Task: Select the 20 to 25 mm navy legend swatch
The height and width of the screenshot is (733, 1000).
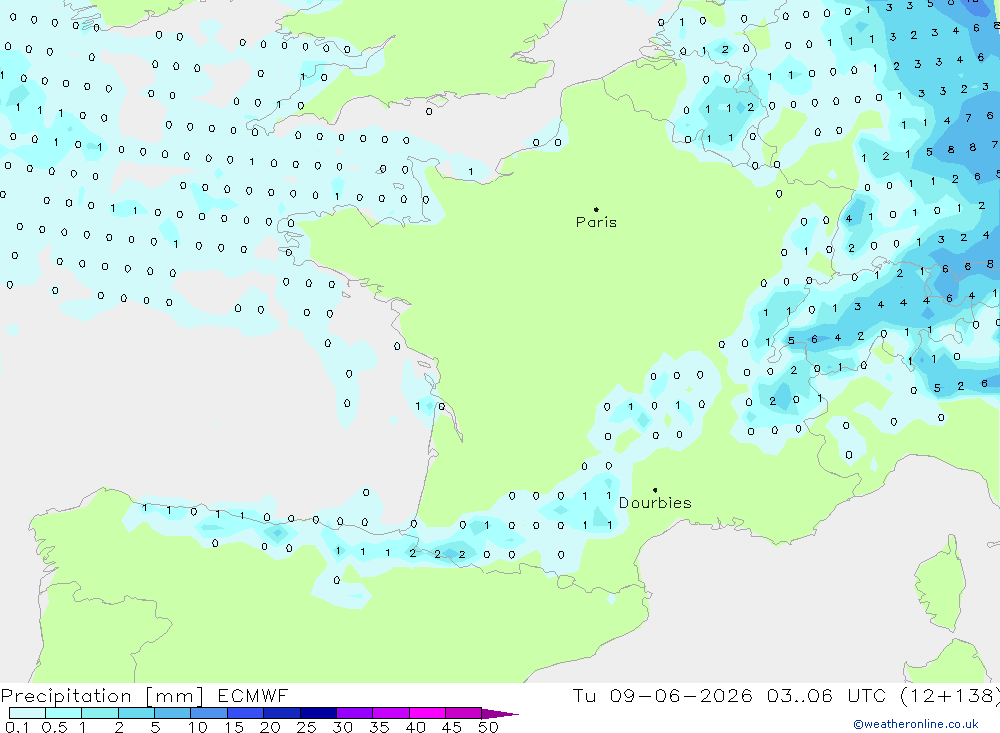Action: [x=282, y=713]
